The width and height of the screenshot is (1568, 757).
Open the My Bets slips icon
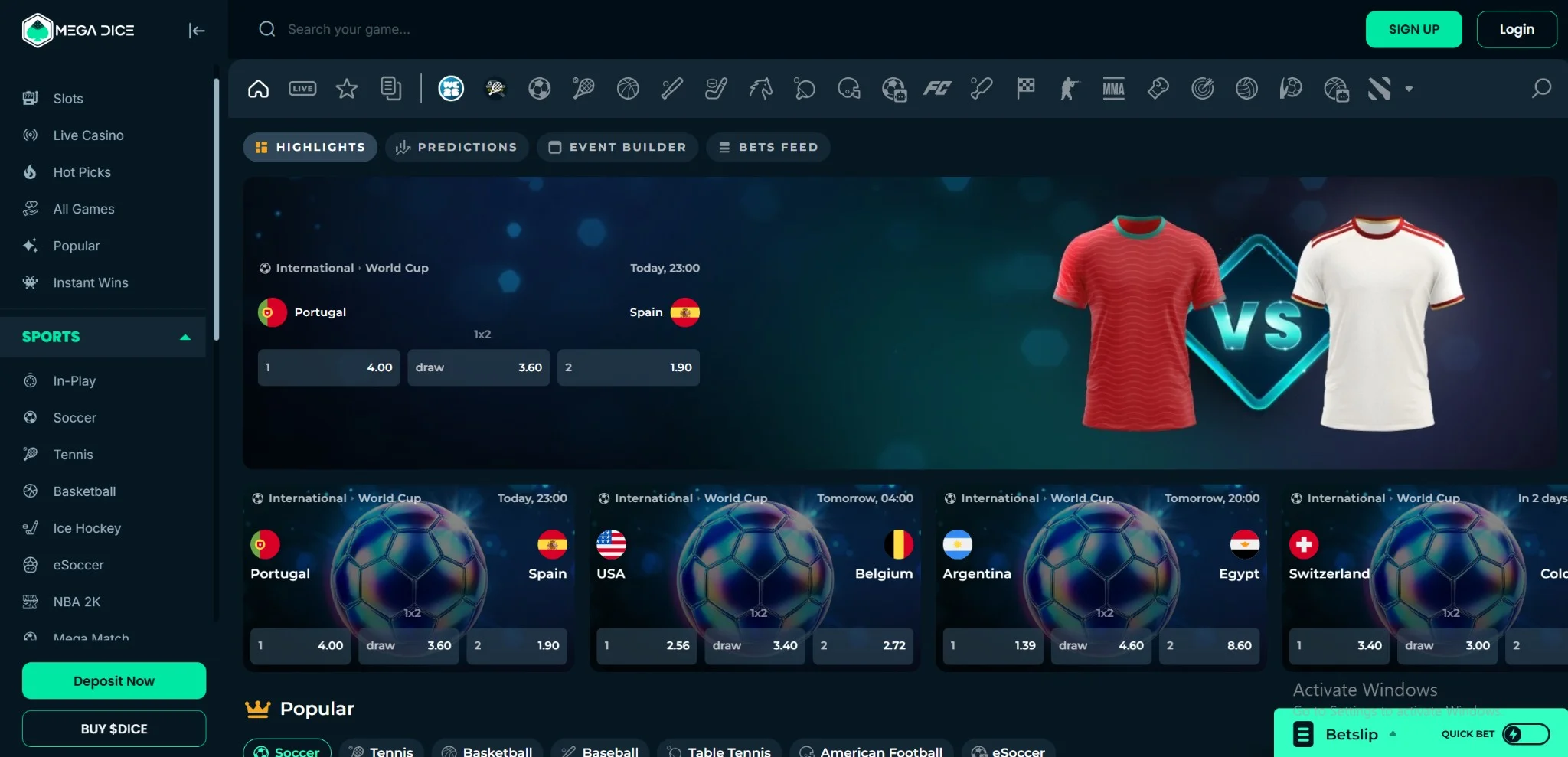click(390, 89)
